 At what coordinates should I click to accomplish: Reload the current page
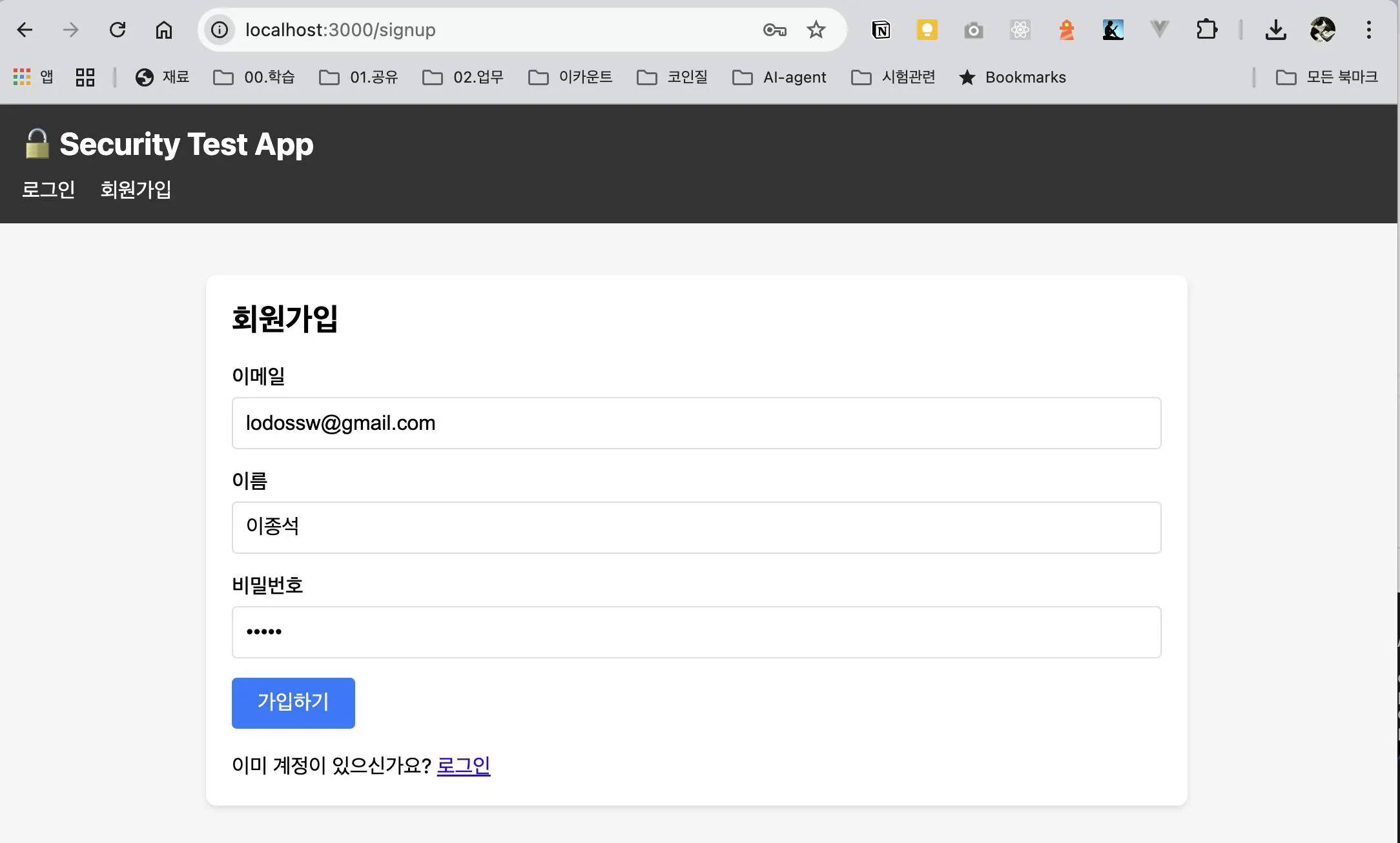click(x=118, y=30)
